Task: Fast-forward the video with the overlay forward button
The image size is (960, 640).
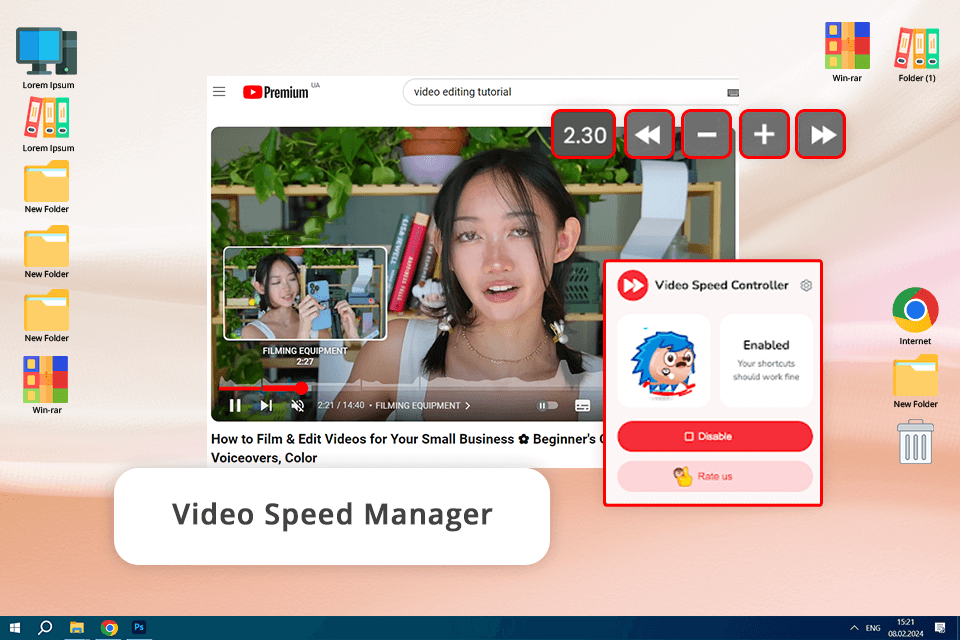Action: point(821,134)
